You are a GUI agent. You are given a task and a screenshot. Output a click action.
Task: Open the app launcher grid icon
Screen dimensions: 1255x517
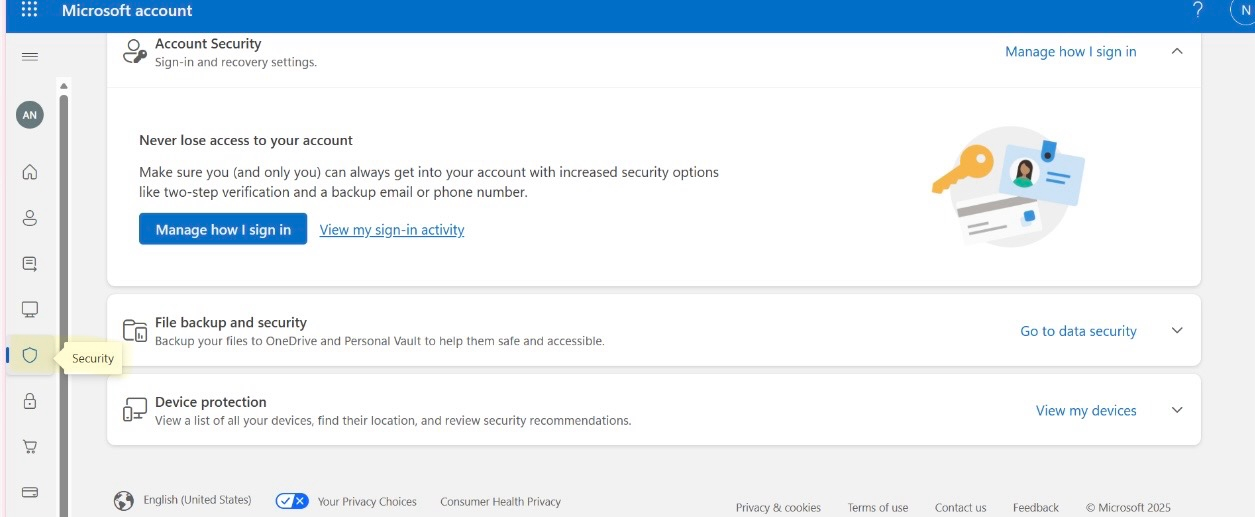(x=29, y=11)
